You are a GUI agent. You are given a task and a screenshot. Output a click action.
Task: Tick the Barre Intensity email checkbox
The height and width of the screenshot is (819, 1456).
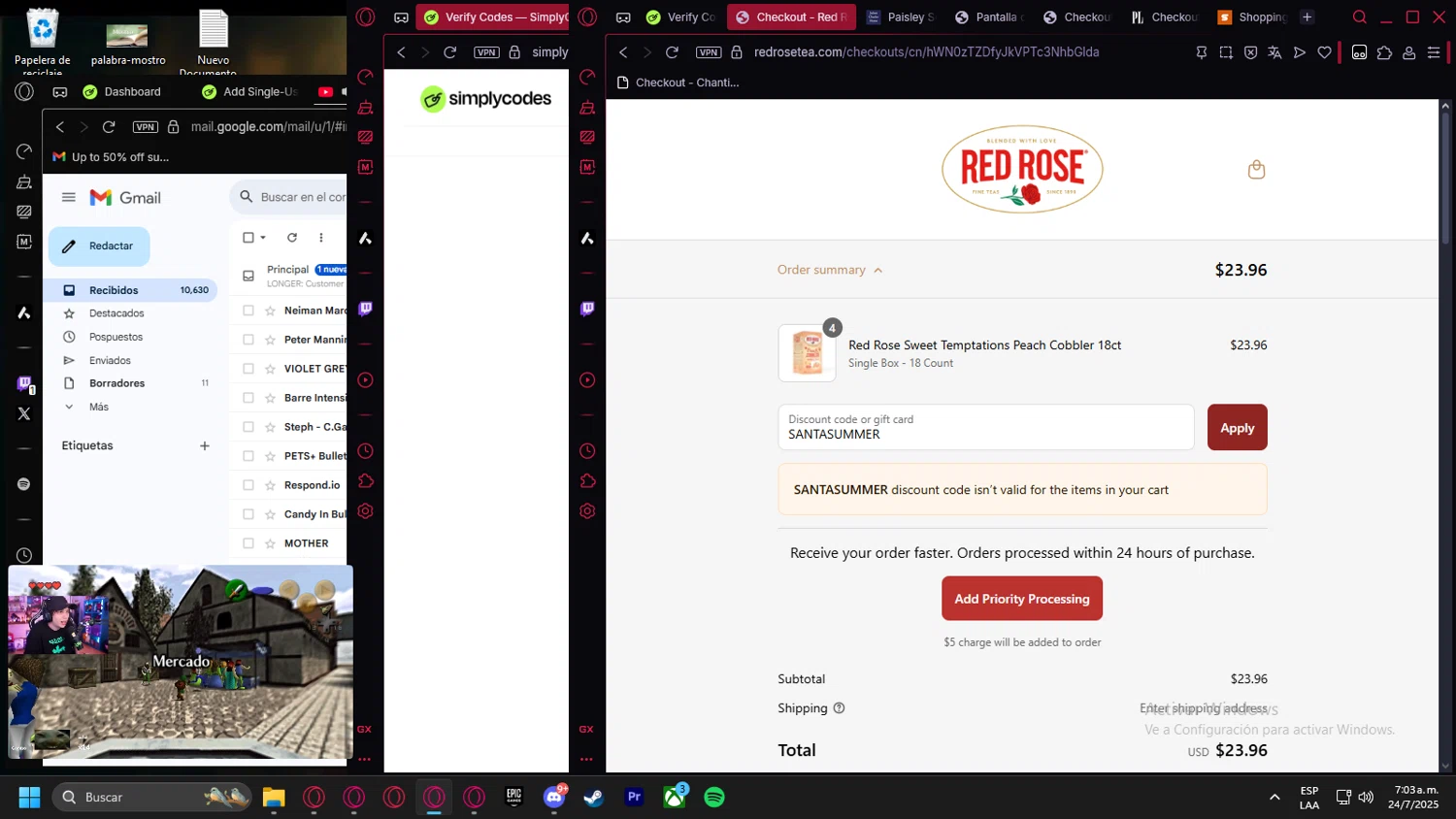[x=248, y=398]
